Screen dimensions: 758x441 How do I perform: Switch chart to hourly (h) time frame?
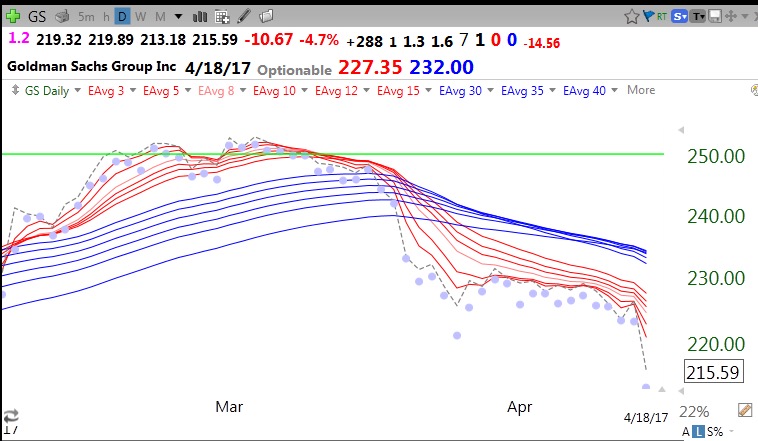pos(106,17)
